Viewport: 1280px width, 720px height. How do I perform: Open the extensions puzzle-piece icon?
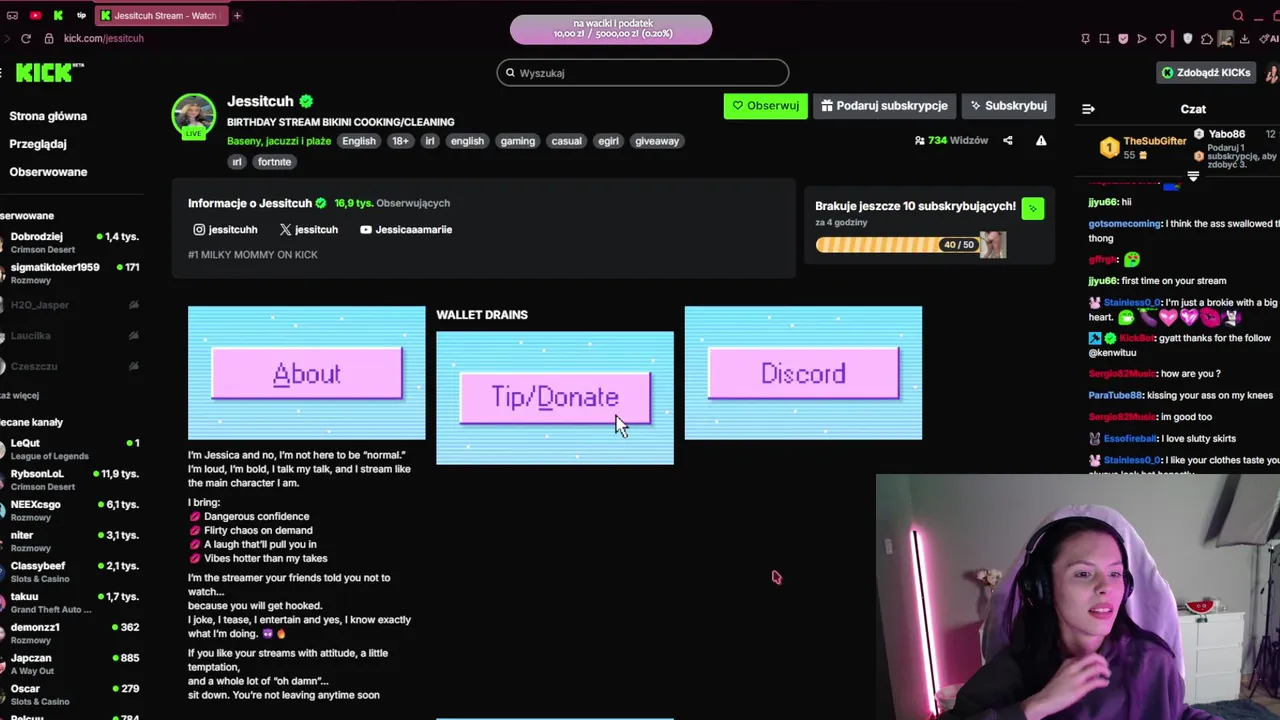point(1206,39)
